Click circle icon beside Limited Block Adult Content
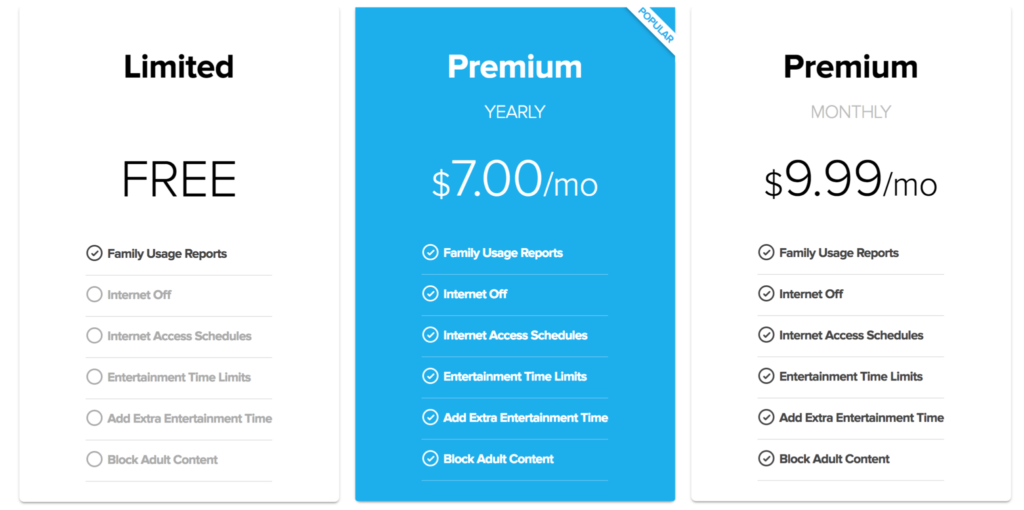 (94, 460)
